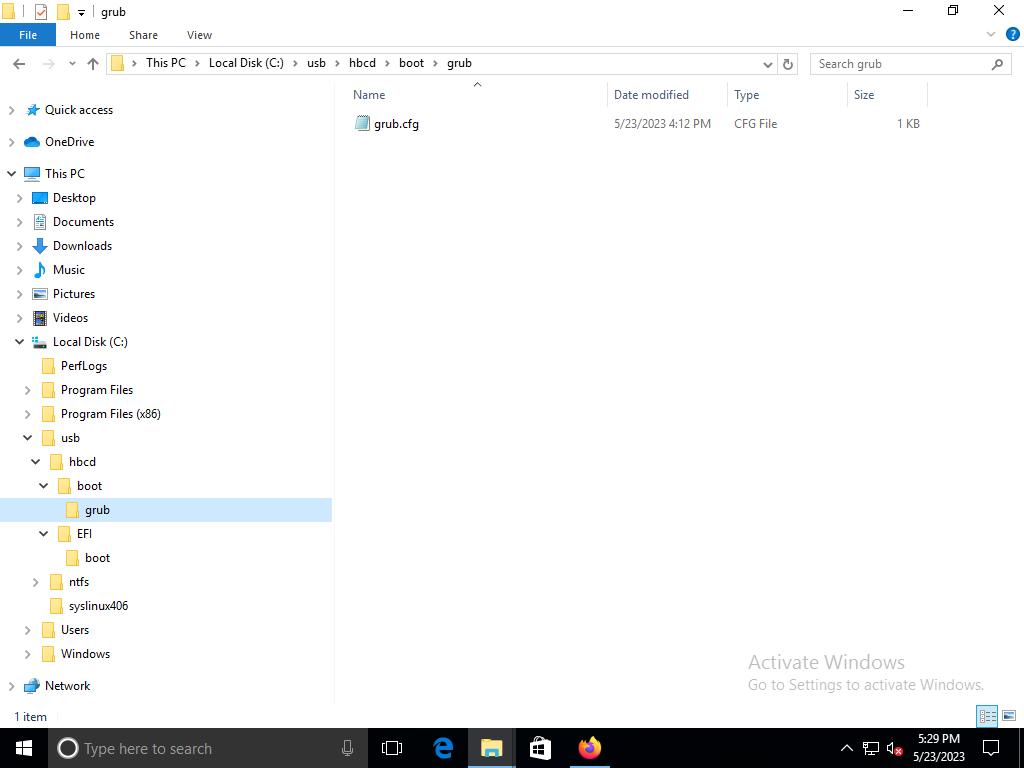Open the recent locations dropdown arrow
This screenshot has height=768, width=1024.
pyautogui.click(x=72, y=64)
